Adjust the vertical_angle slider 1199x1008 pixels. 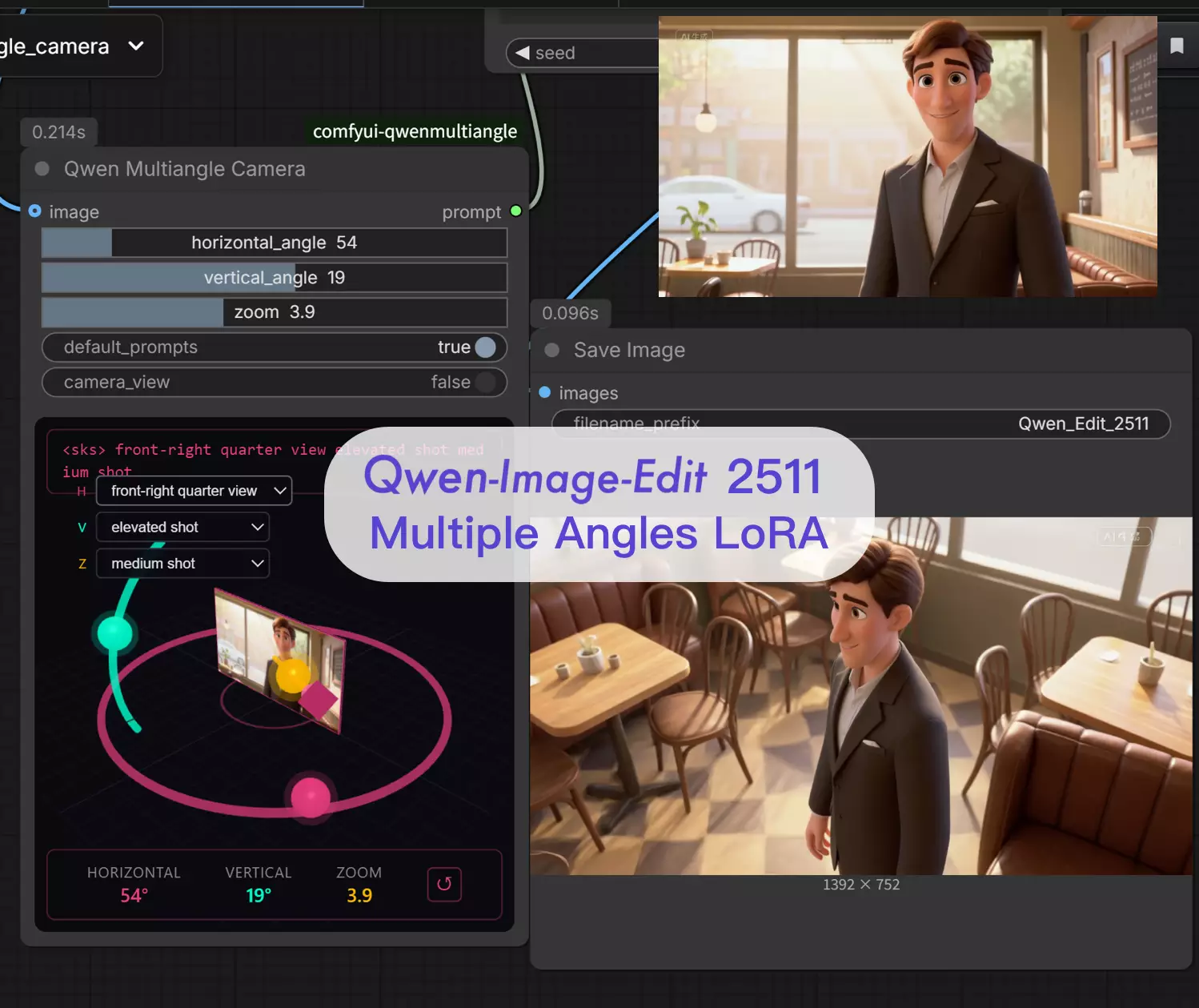pos(275,278)
